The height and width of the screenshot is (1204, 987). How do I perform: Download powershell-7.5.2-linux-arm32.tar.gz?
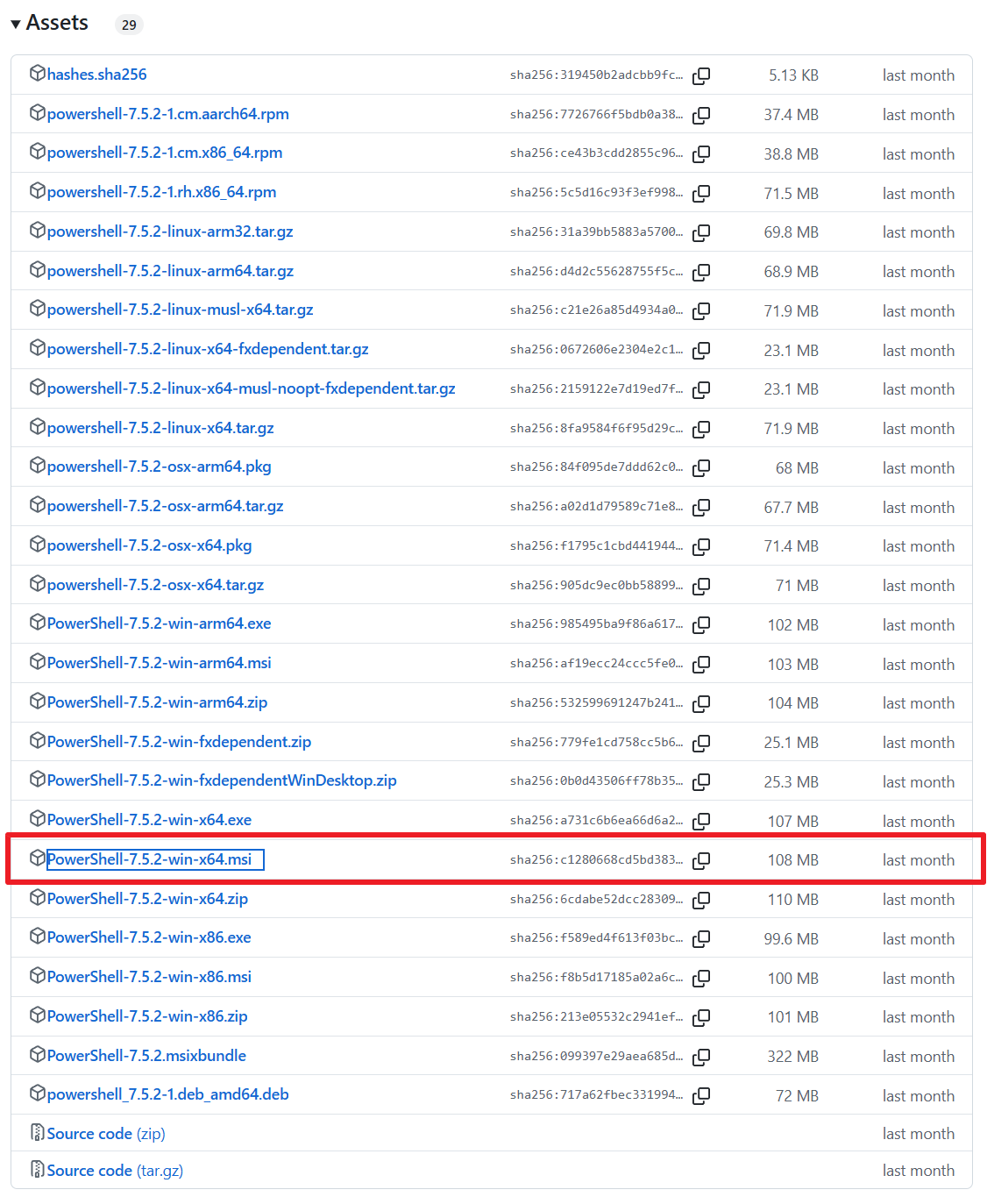click(170, 232)
